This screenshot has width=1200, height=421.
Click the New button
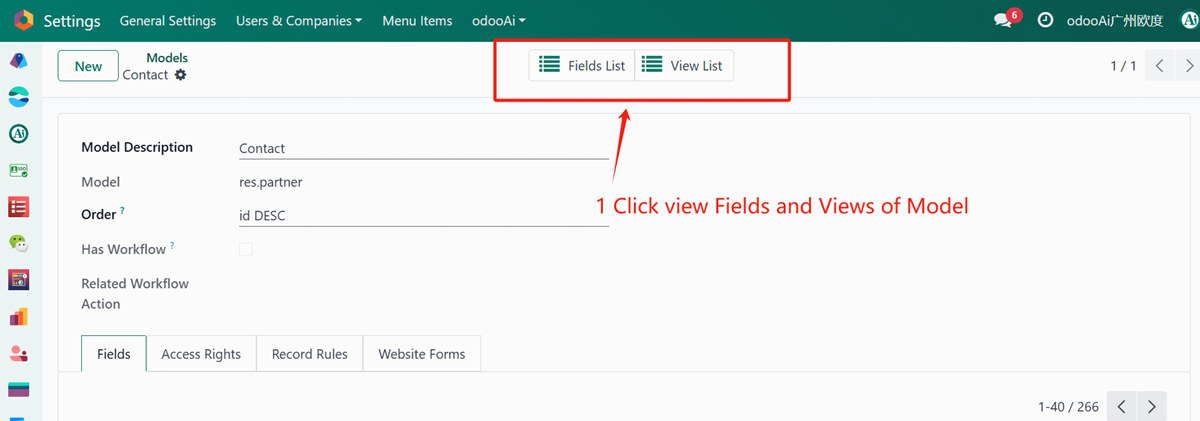pyautogui.click(x=88, y=66)
